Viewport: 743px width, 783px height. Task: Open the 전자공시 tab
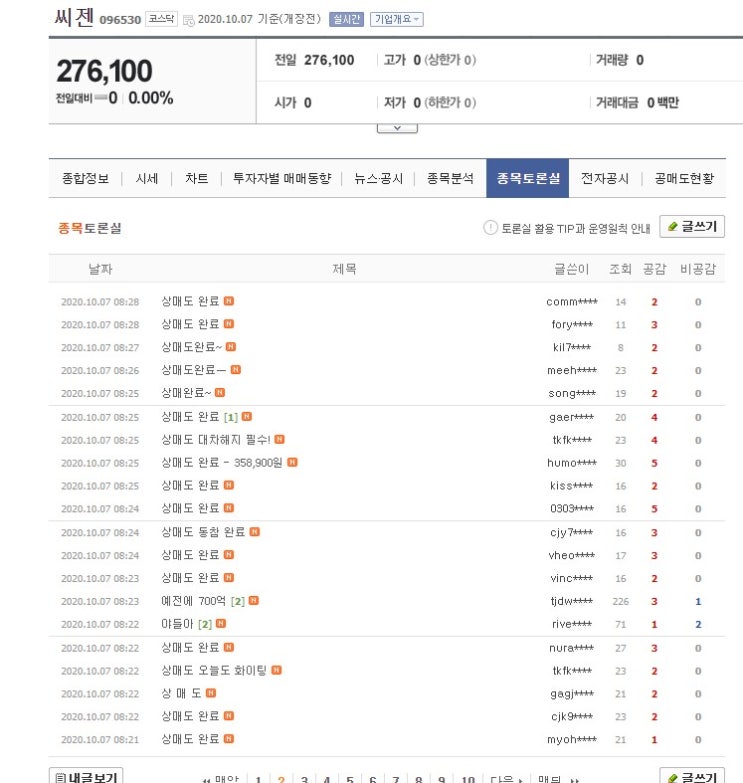605,178
